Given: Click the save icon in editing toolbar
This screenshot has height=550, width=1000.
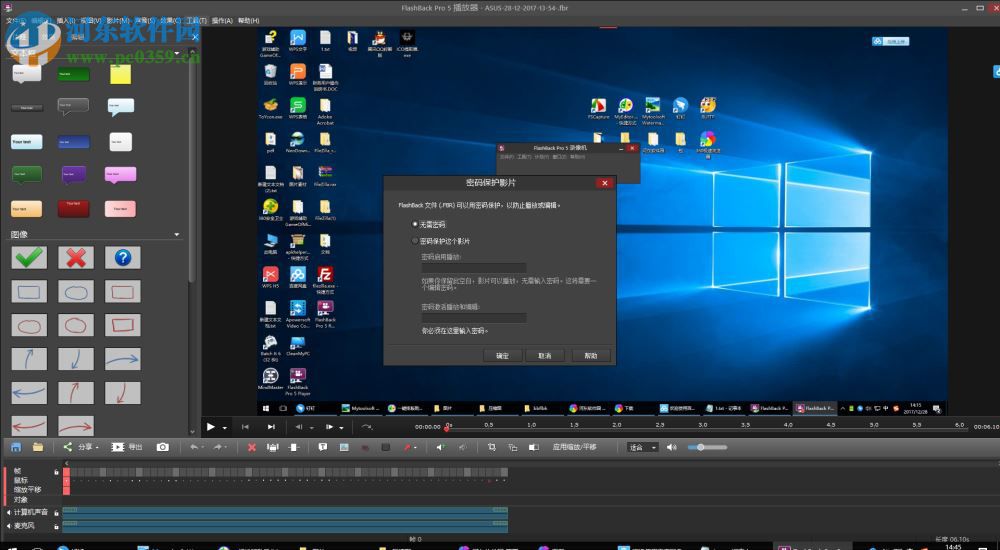Looking at the screenshot, I should pyautogui.click(x=15, y=447).
